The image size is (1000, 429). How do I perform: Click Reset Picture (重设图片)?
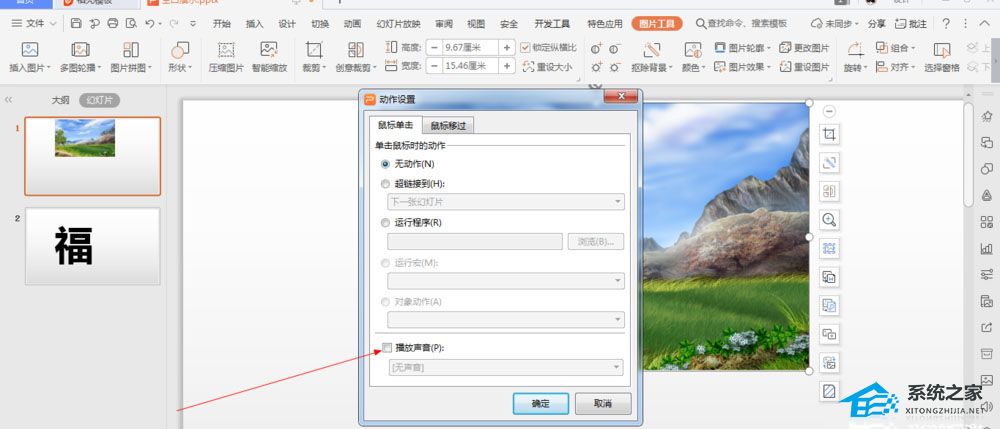(x=804, y=67)
